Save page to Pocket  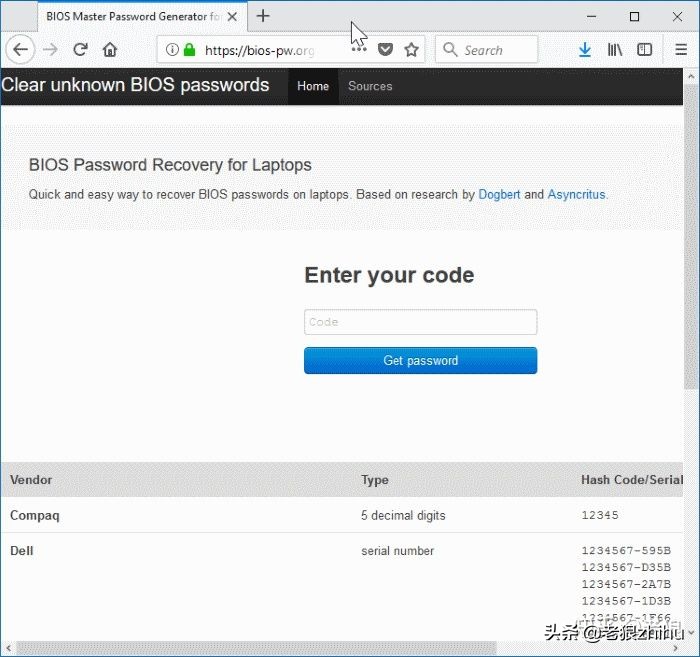pyautogui.click(x=385, y=50)
